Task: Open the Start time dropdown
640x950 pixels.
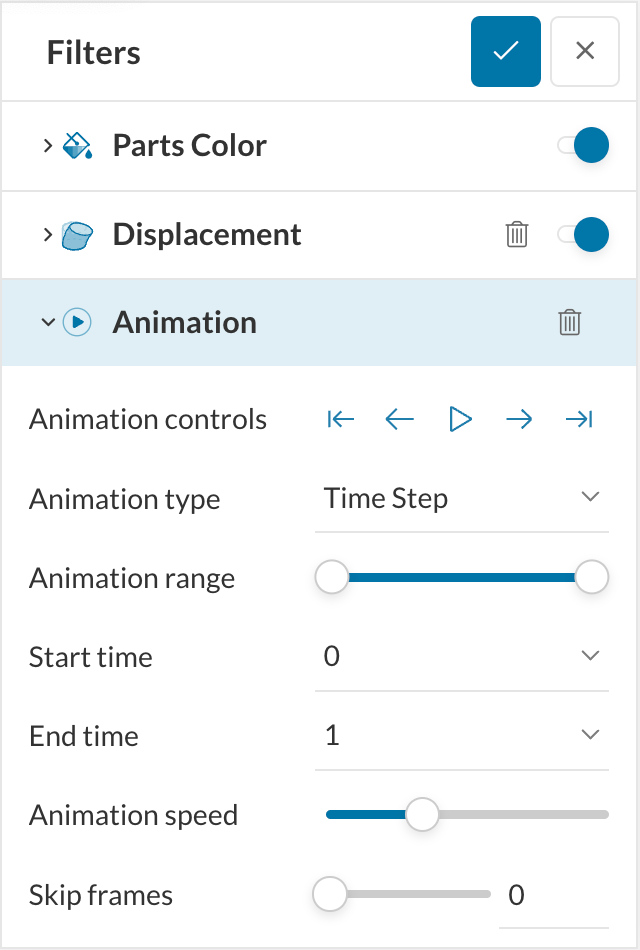Action: pyautogui.click(x=461, y=656)
